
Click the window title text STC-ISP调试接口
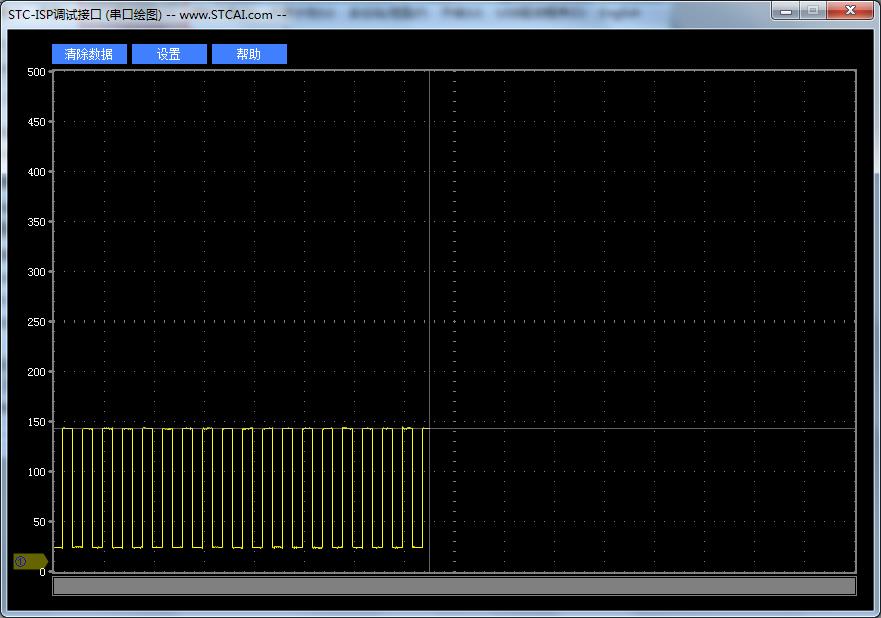click(55, 15)
